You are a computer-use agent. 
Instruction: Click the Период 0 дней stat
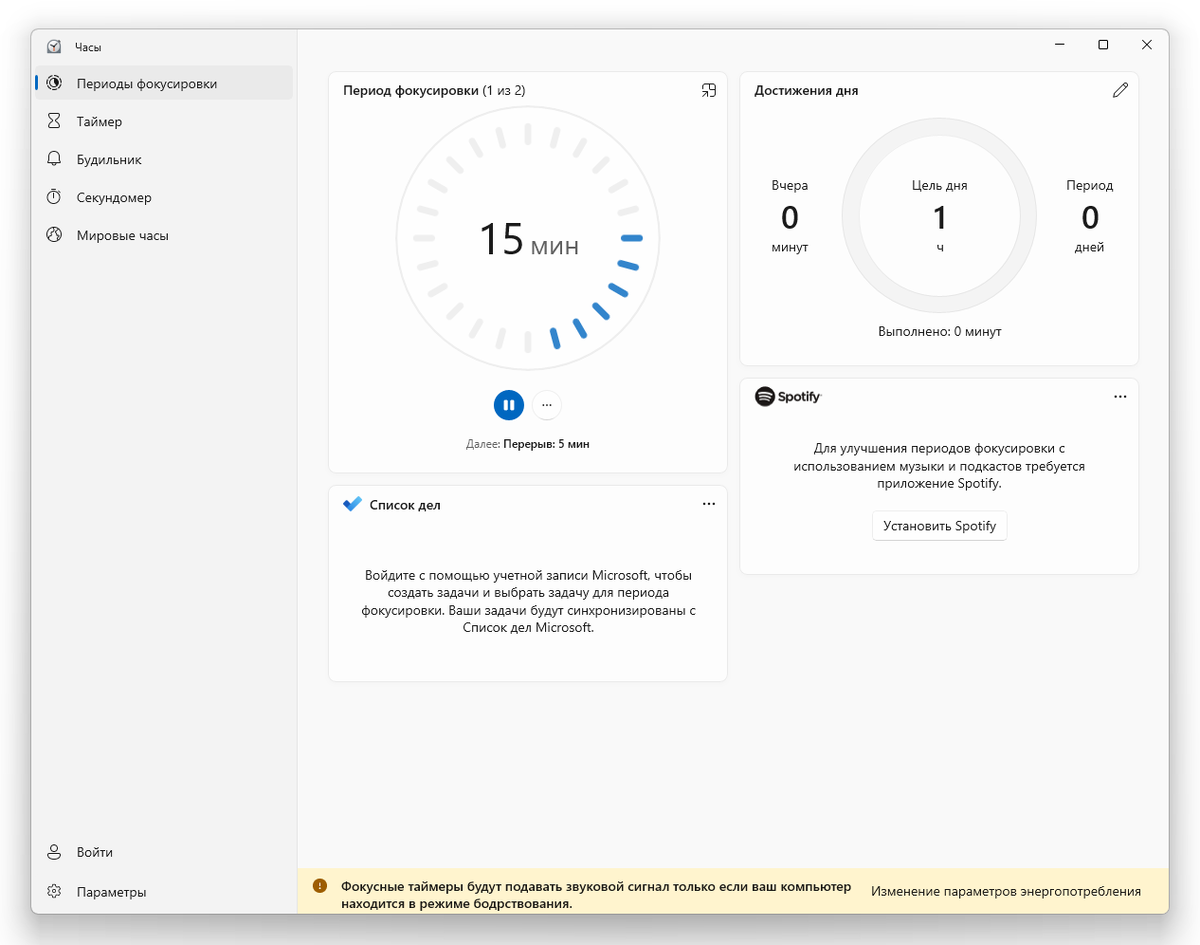point(1089,216)
